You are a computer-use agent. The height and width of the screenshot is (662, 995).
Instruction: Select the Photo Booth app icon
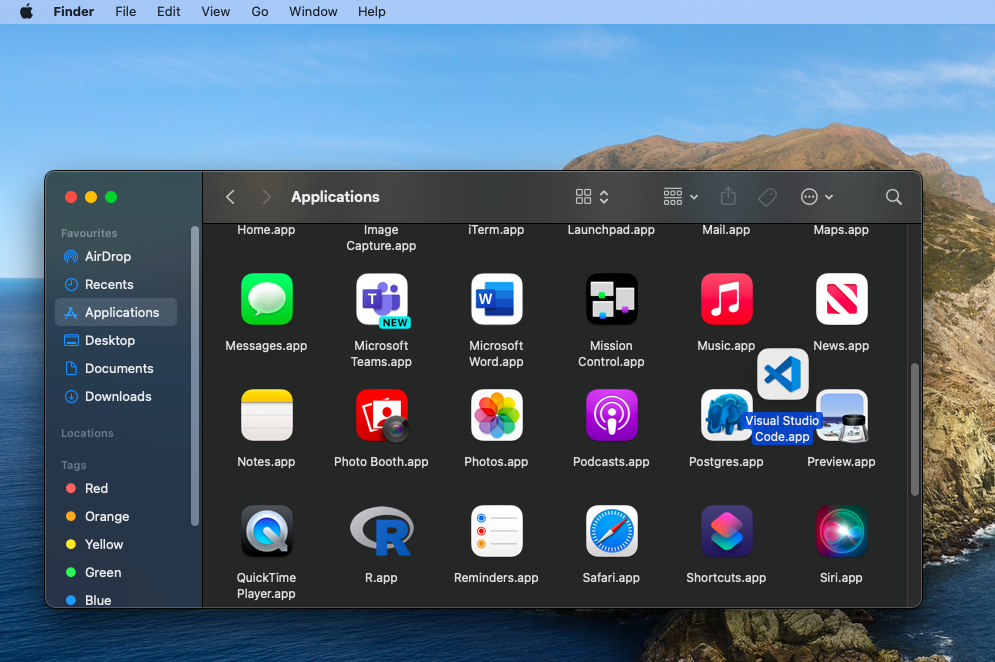[381, 416]
